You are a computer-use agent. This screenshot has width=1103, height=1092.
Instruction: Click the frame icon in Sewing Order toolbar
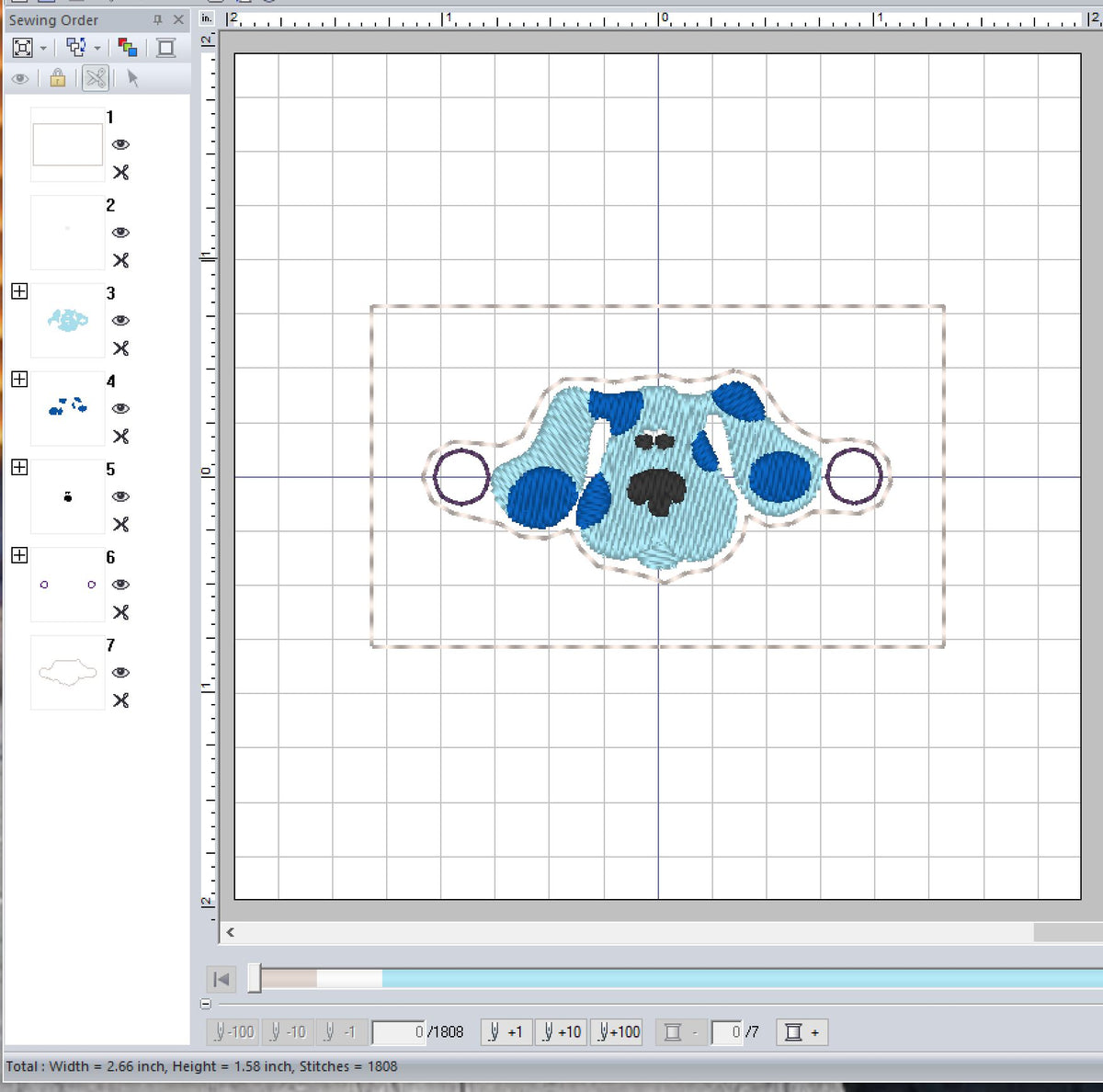coord(165,48)
